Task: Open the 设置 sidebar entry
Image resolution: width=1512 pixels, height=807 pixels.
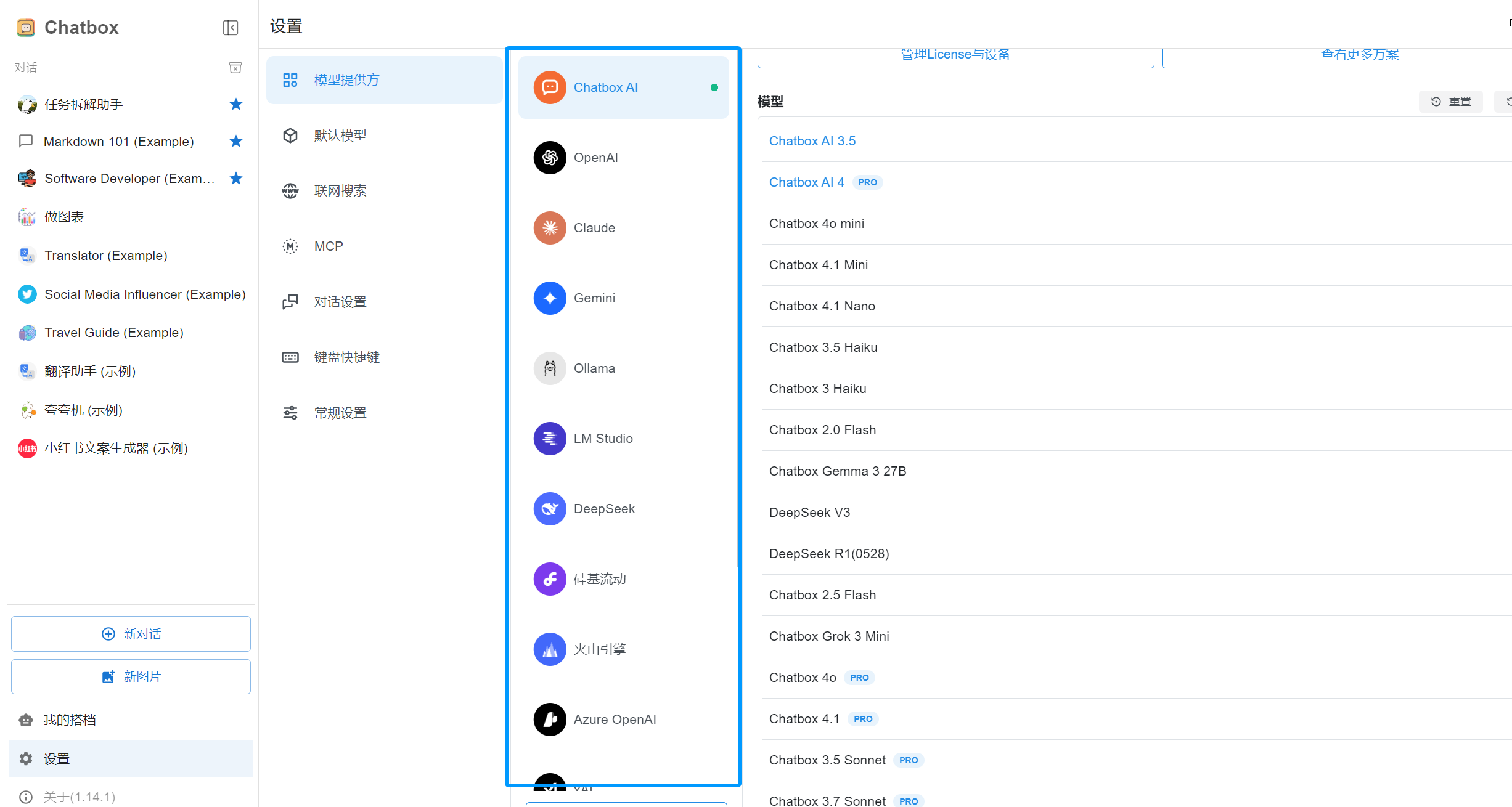Action: point(131,759)
